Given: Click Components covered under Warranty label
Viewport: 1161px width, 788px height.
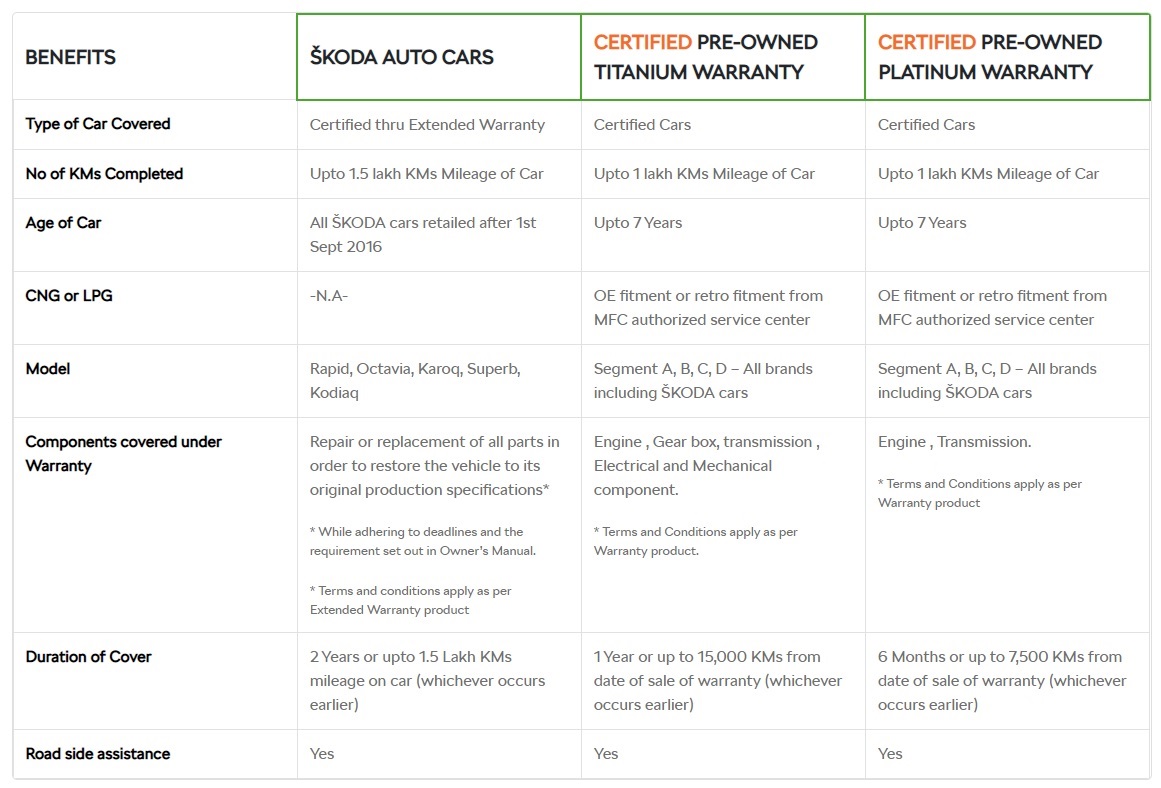Looking at the screenshot, I should pyautogui.click(x=123, y=453).
